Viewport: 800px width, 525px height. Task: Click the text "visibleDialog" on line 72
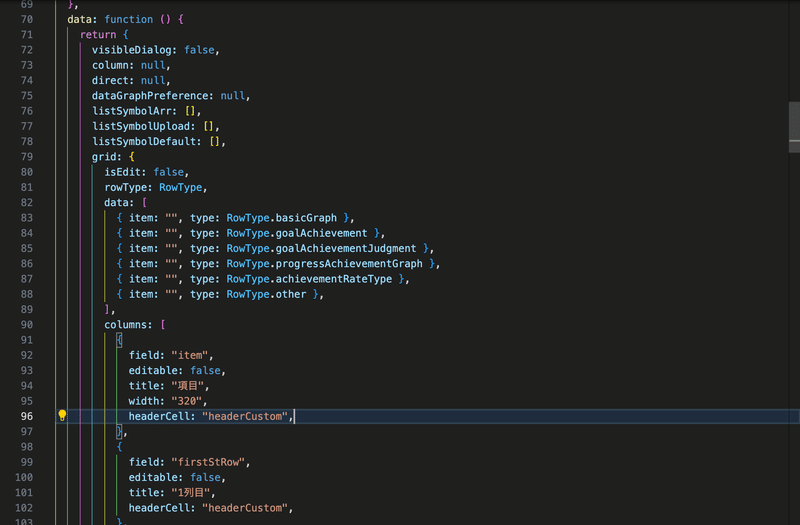pos(131,50)
